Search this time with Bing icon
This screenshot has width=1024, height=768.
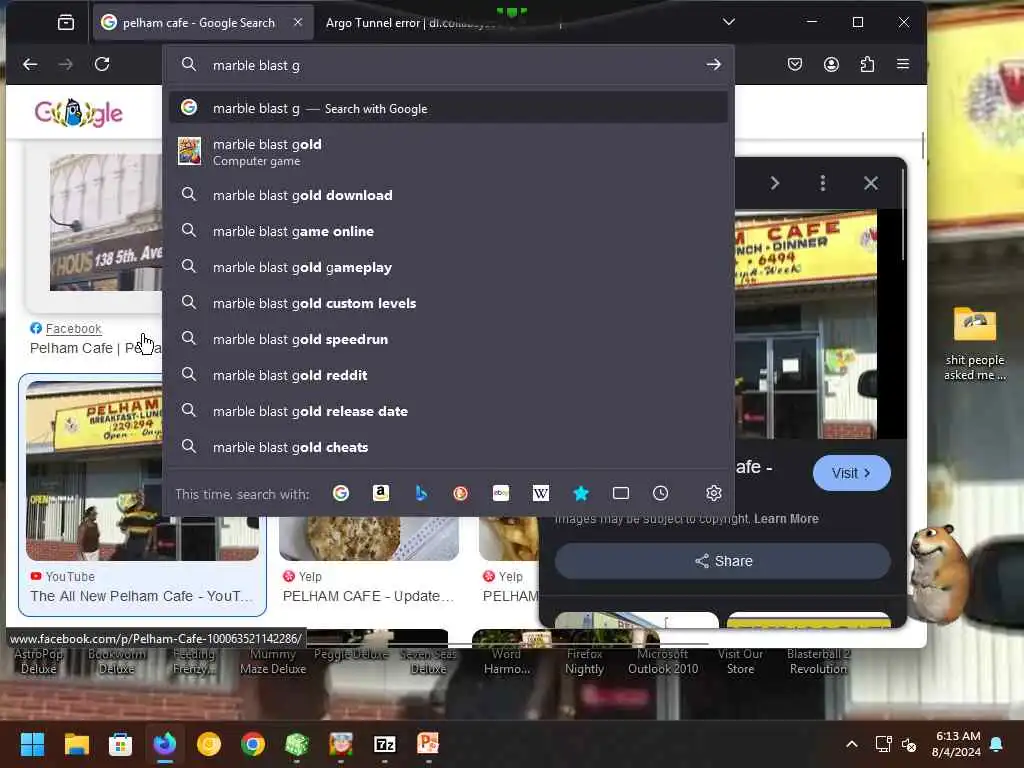(x=421, y=493)
